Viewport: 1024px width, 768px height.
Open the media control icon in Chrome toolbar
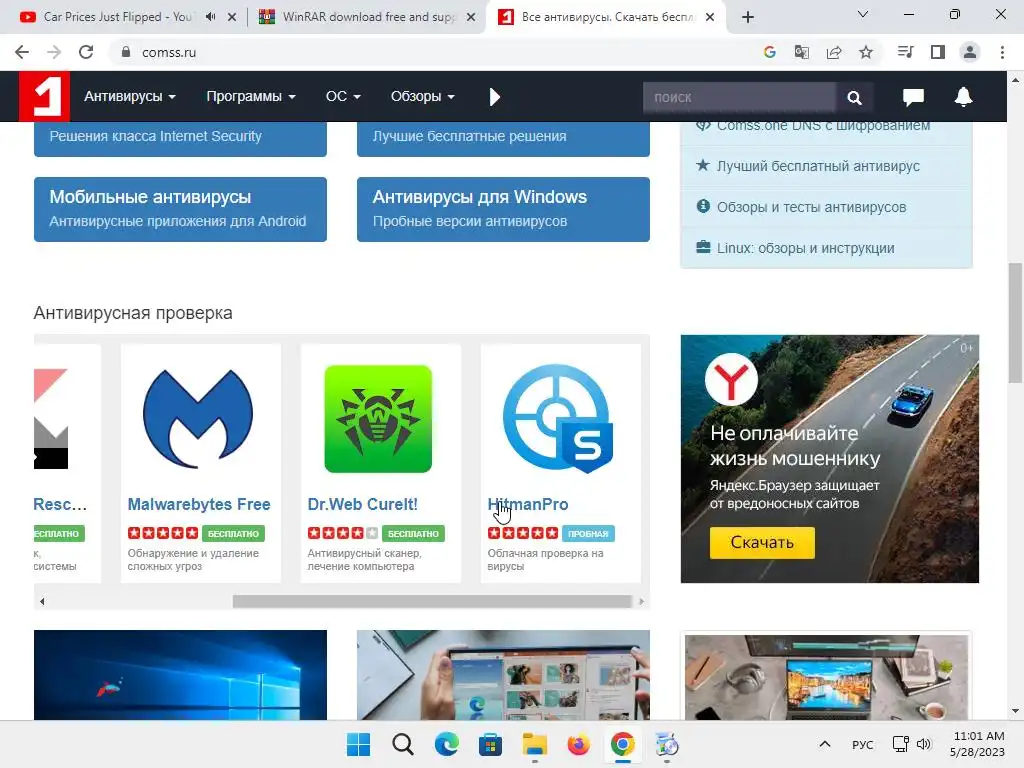(x=905, y=52)
